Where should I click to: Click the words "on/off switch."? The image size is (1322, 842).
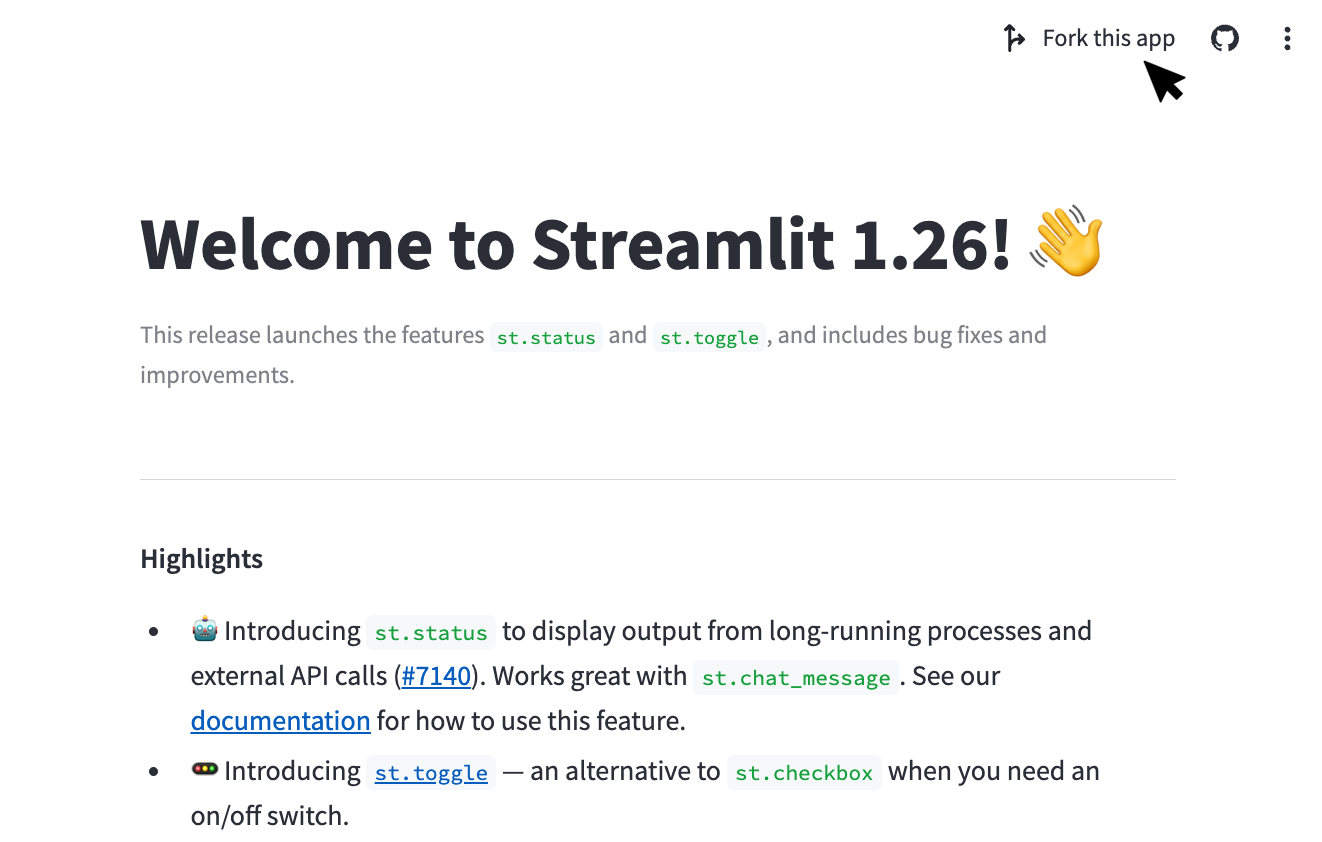pos(270,816)
